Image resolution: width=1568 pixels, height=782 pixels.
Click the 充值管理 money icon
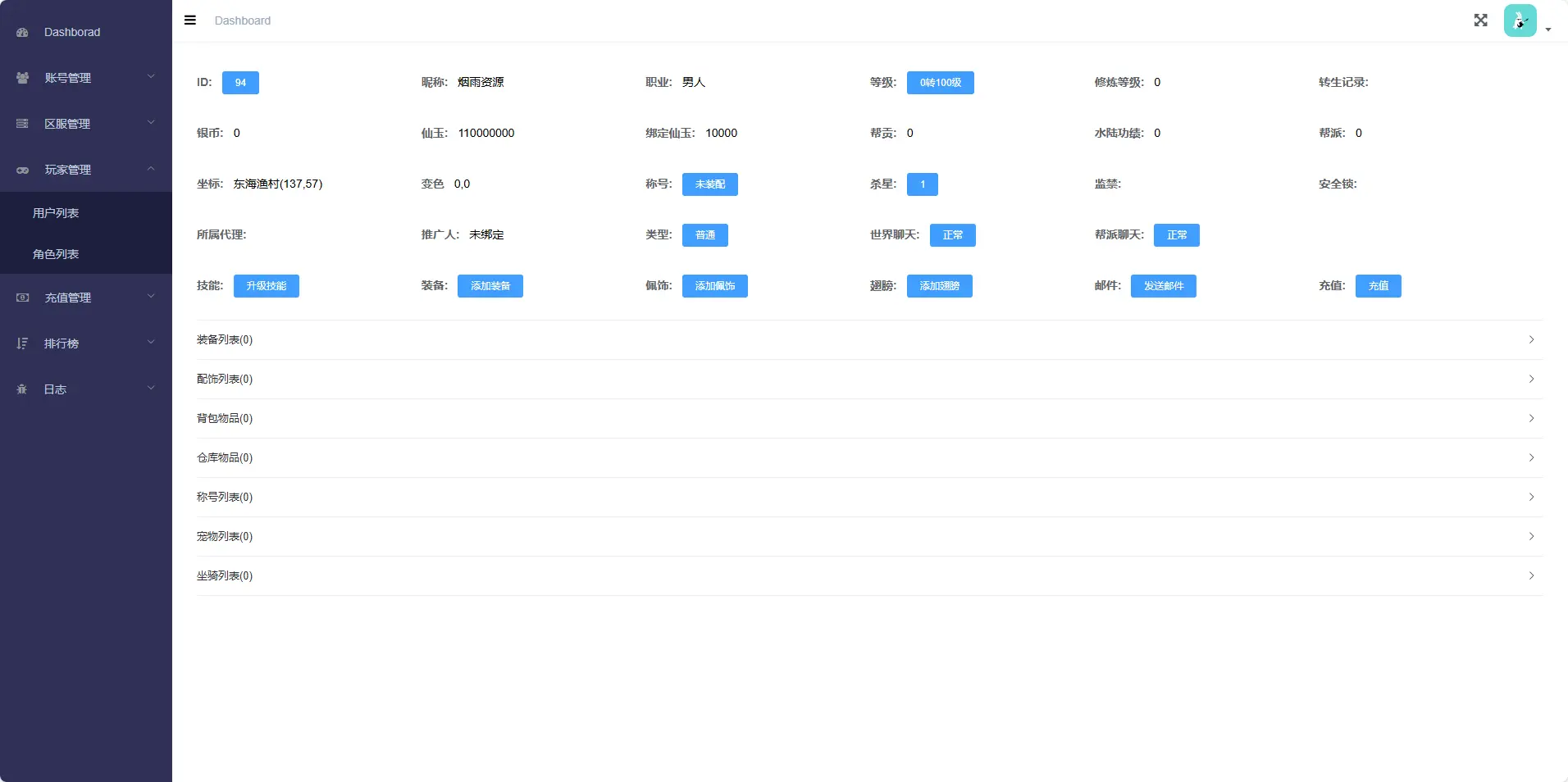(x=23, y=298)
